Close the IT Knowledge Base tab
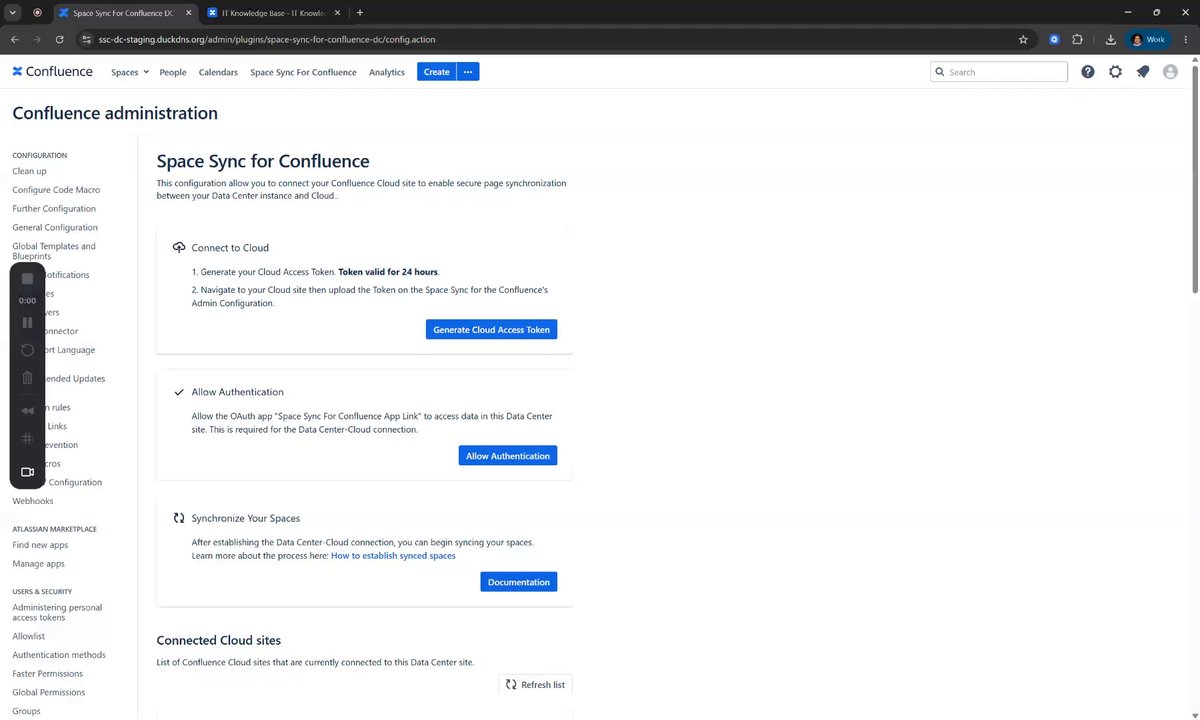The image size is (1200, 720). (x=339, y=13)
